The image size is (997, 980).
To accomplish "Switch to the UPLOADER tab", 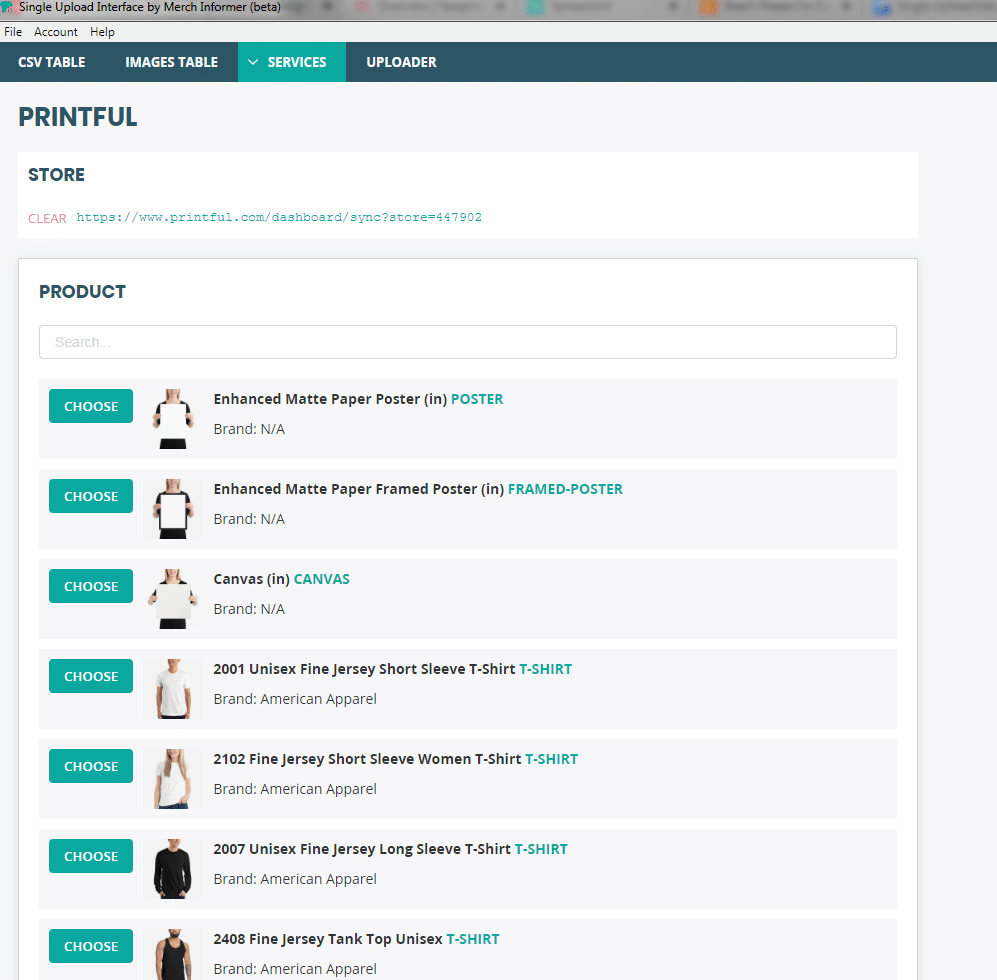I will click(401, 62).
